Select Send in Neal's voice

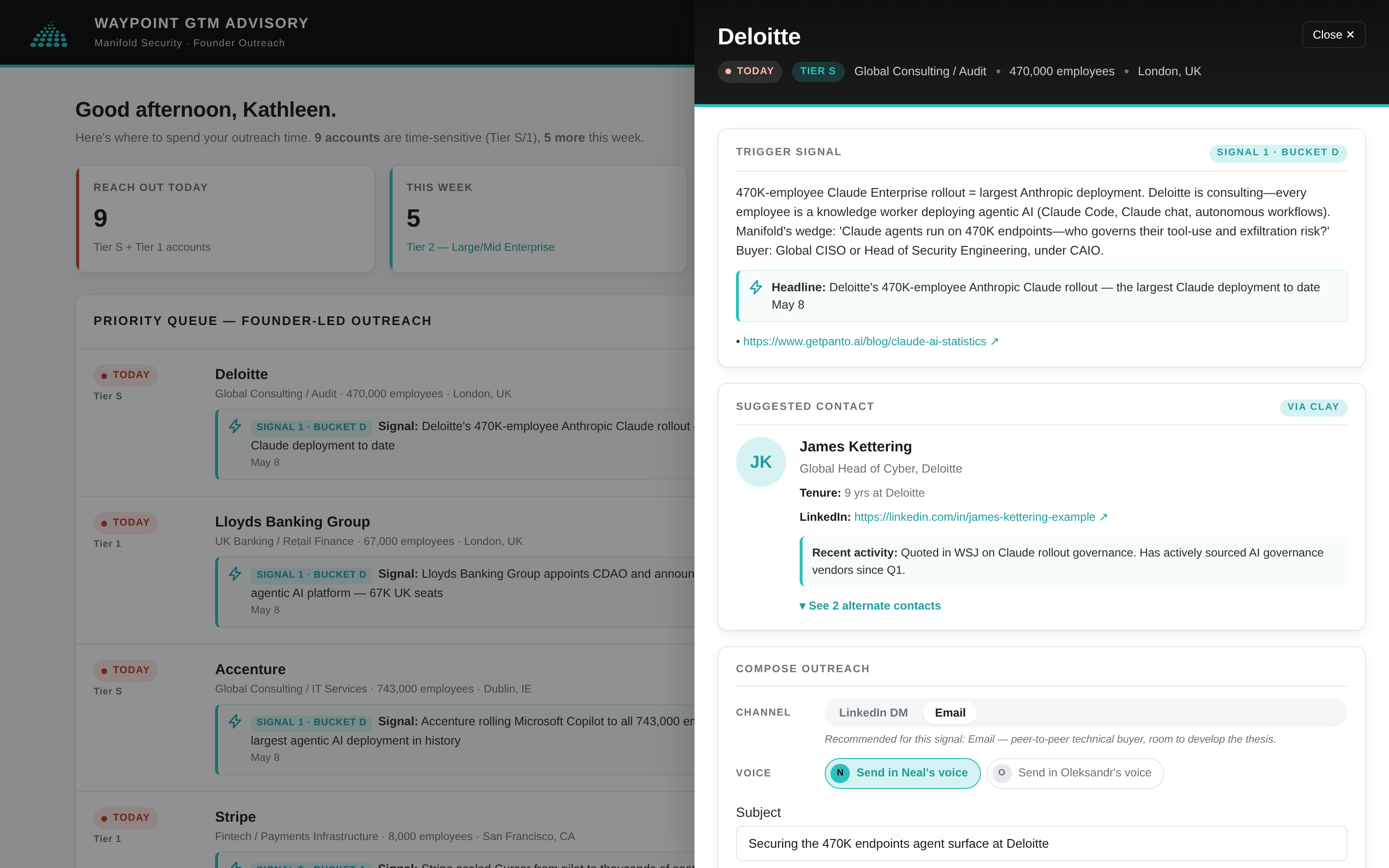tap(902, 773)
